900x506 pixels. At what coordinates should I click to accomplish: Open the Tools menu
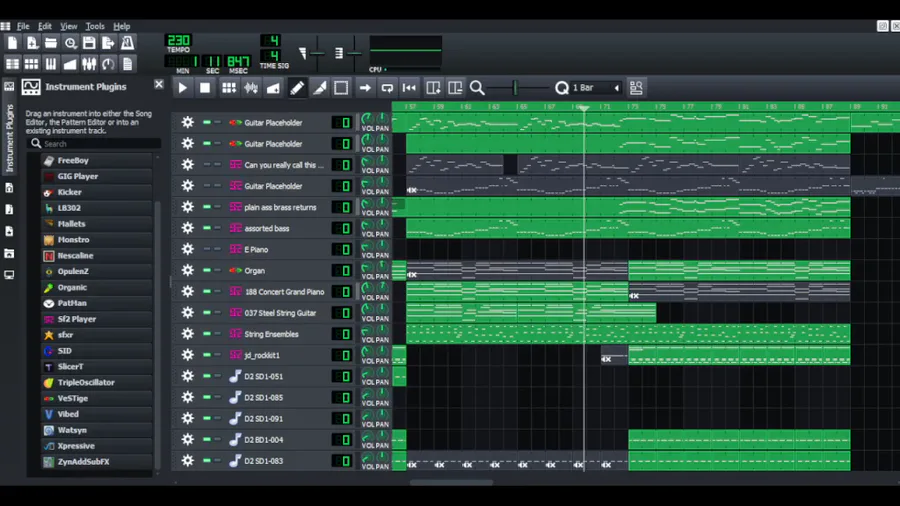click(95, 26)
